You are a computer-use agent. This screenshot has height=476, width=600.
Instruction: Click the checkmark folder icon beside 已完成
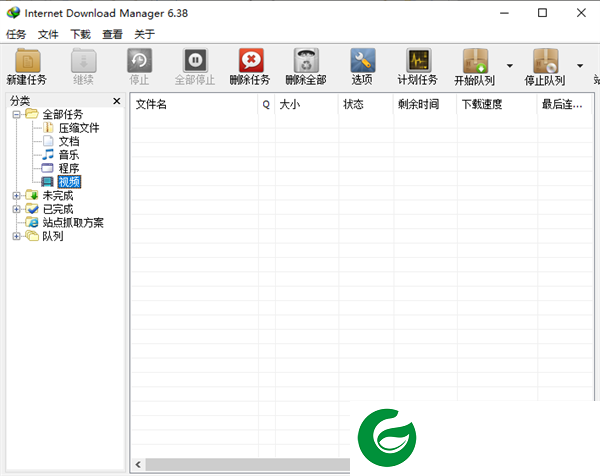click(x=32, y=209)
